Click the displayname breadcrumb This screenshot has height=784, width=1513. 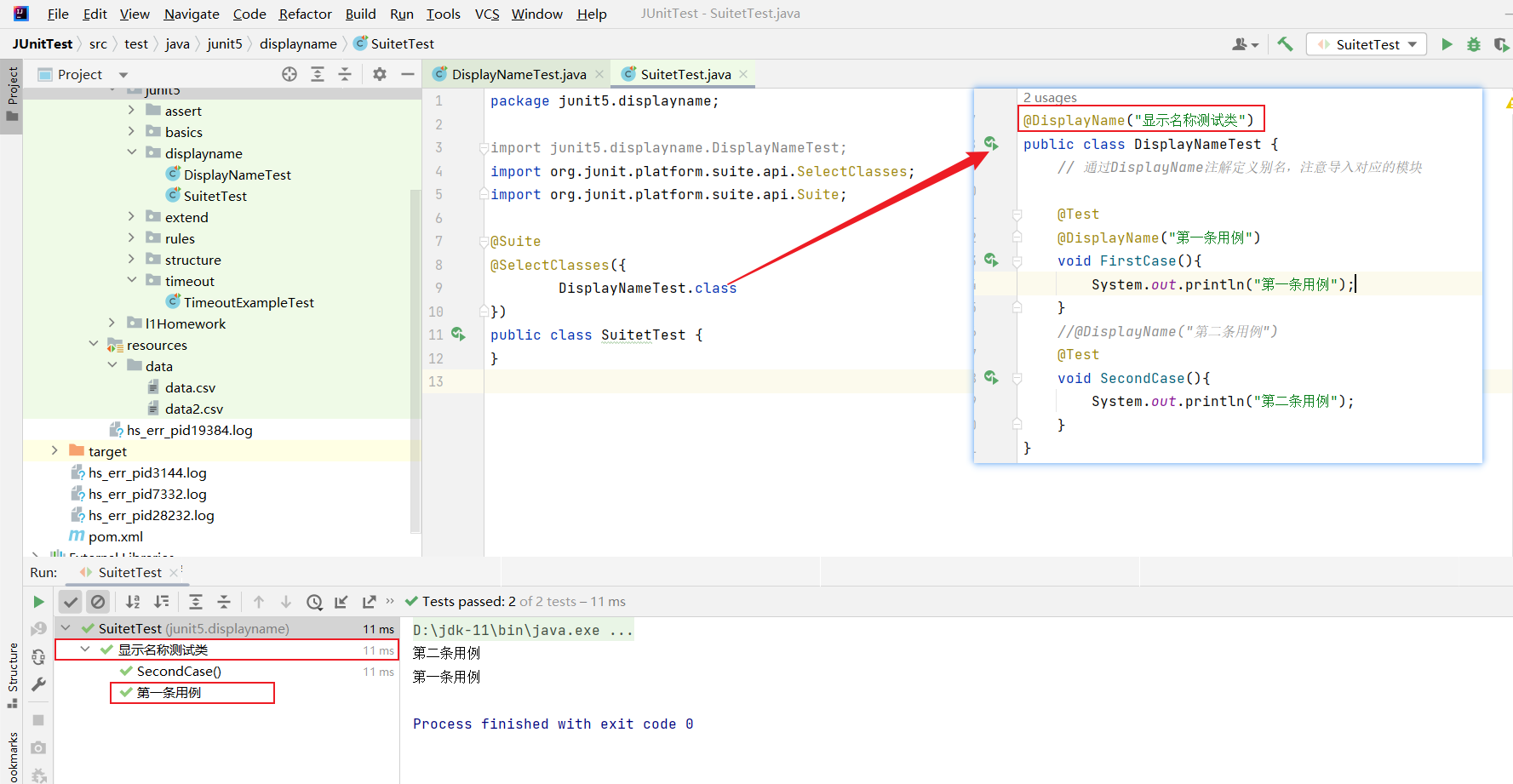point(298,44)
